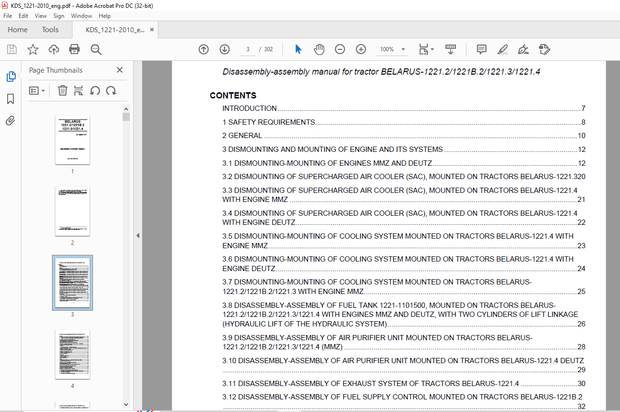
Task: Click the CONTENTS heading
Action: (x=233, y=95)
